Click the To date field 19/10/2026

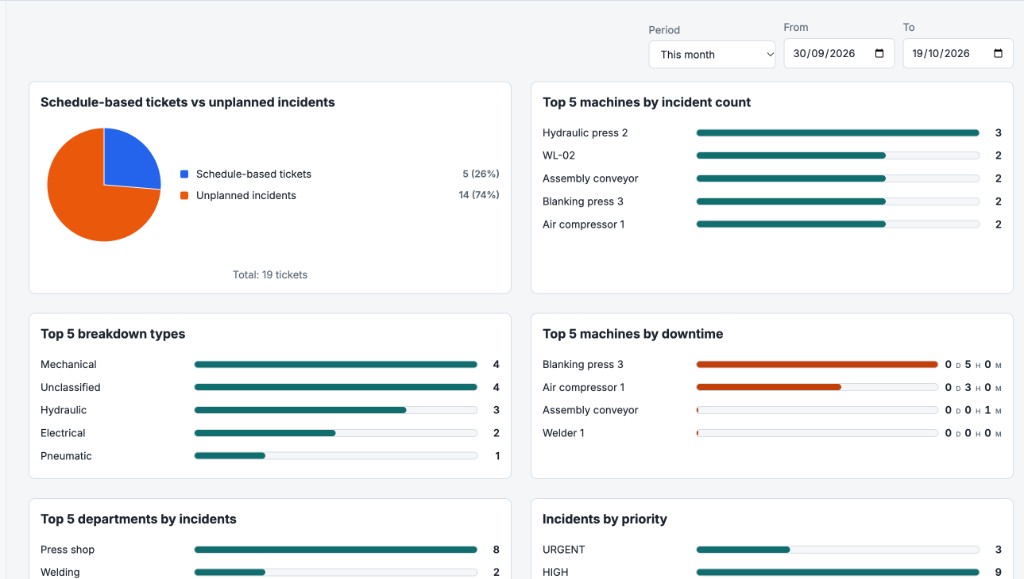(958, 54)
